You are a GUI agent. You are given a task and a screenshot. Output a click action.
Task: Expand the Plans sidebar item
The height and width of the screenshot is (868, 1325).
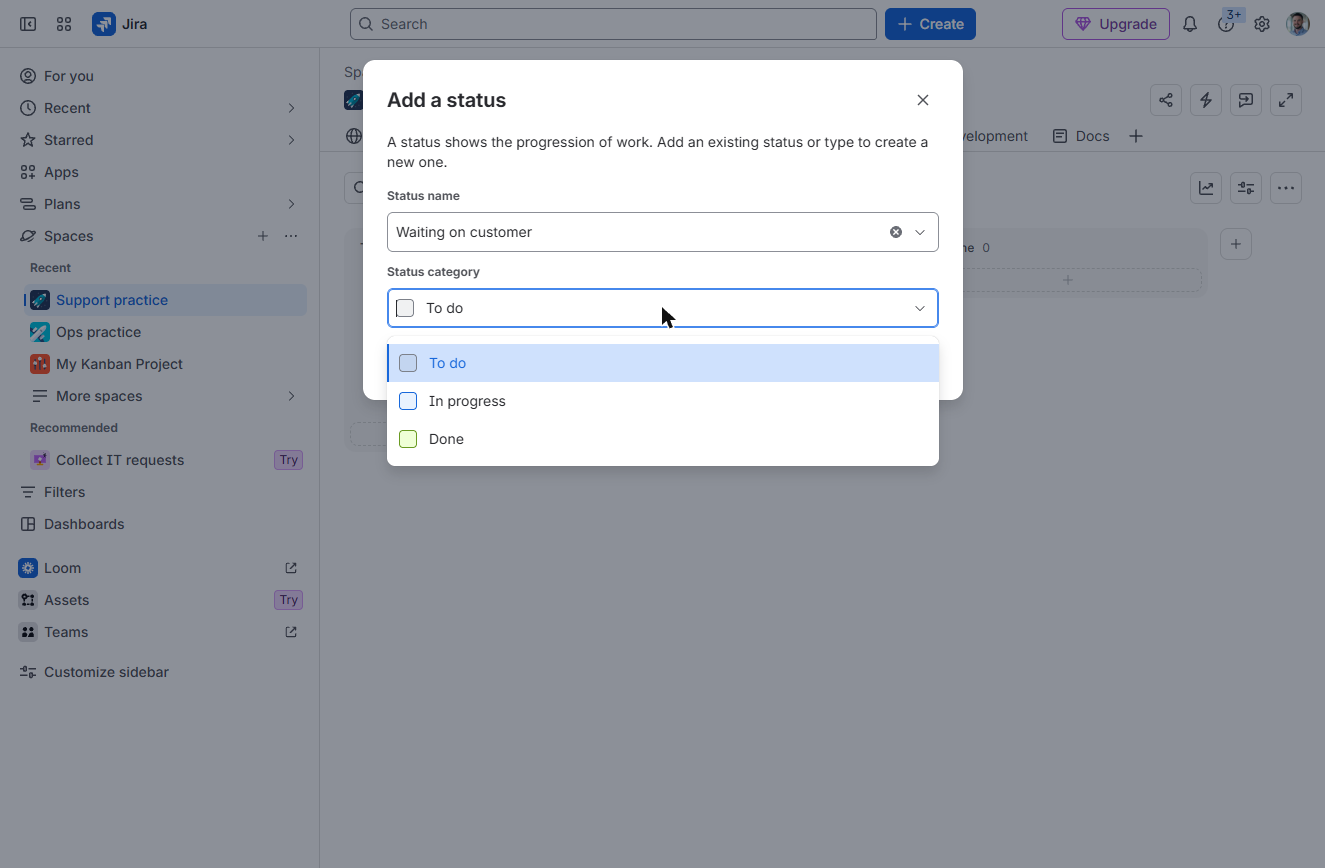[x=292, y=204]
